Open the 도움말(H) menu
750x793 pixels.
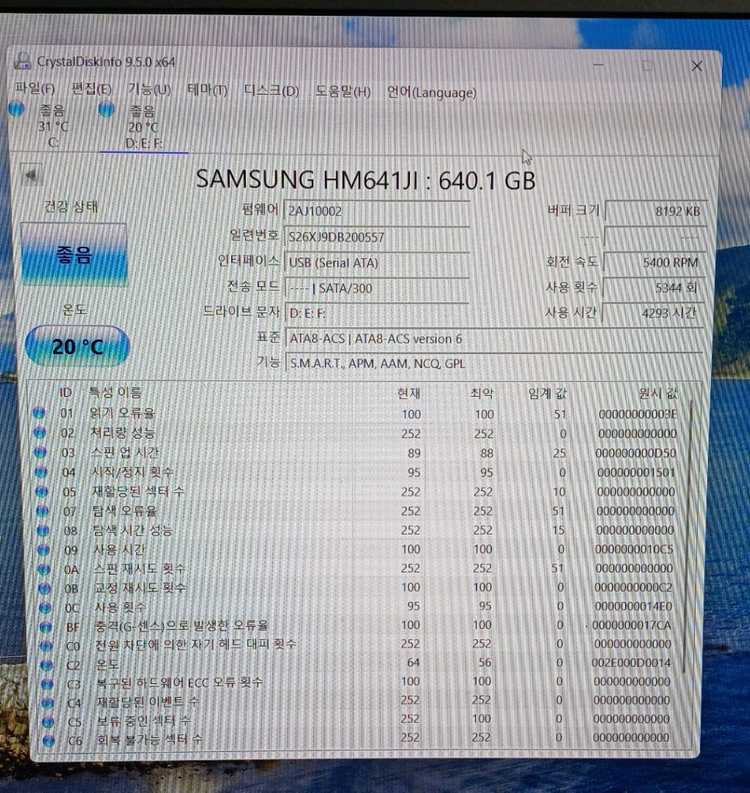click(343, 92)
